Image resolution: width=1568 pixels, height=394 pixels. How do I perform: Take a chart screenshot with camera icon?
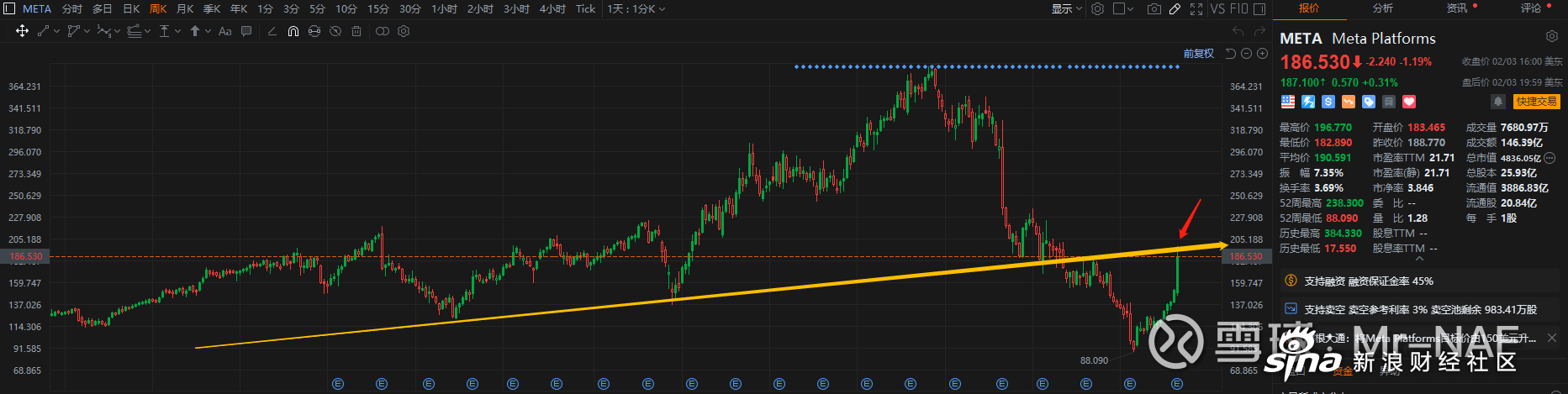point(1154,8)
